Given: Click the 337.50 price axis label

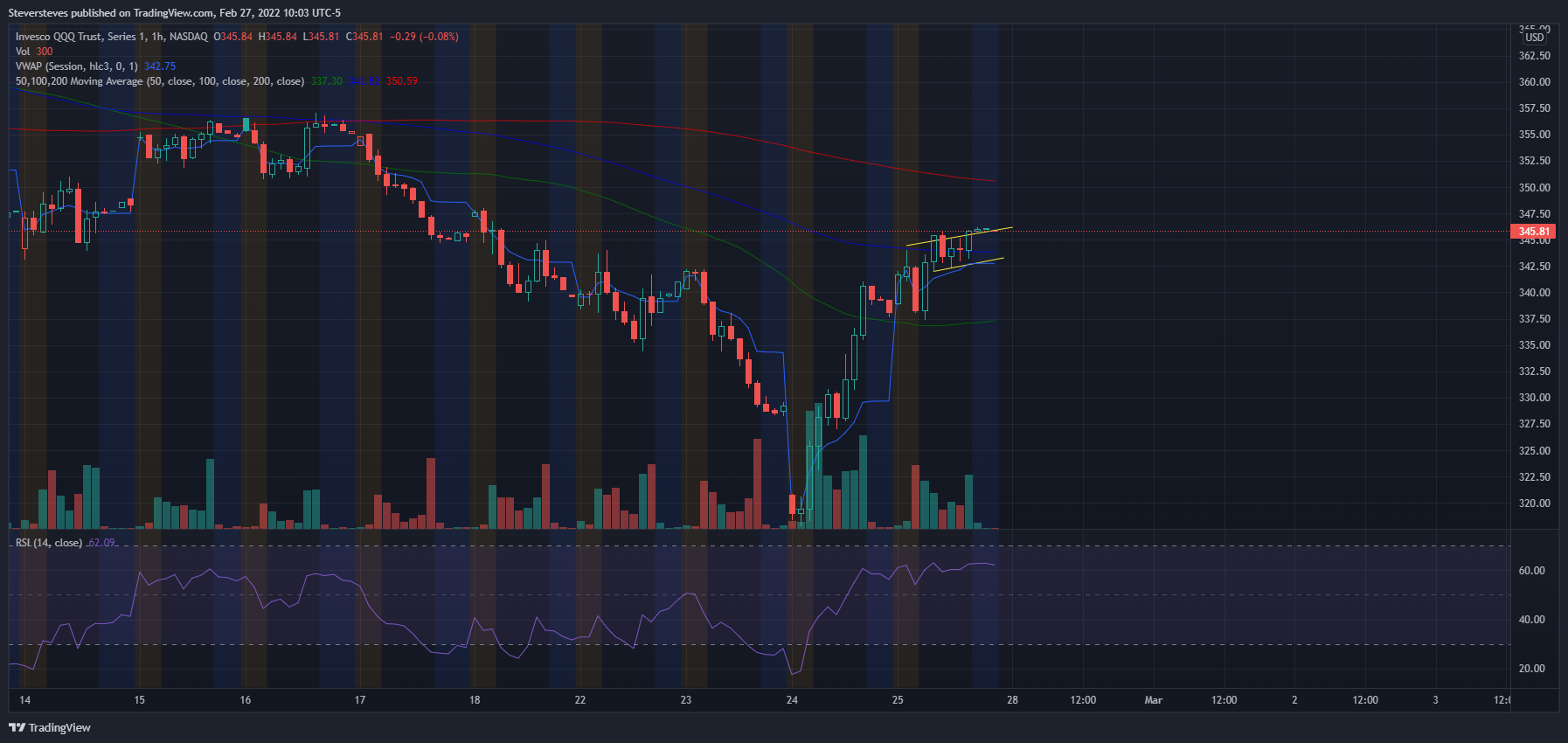Looking at the screenshot, I should pyautogui.click(x=1535, y=319).
